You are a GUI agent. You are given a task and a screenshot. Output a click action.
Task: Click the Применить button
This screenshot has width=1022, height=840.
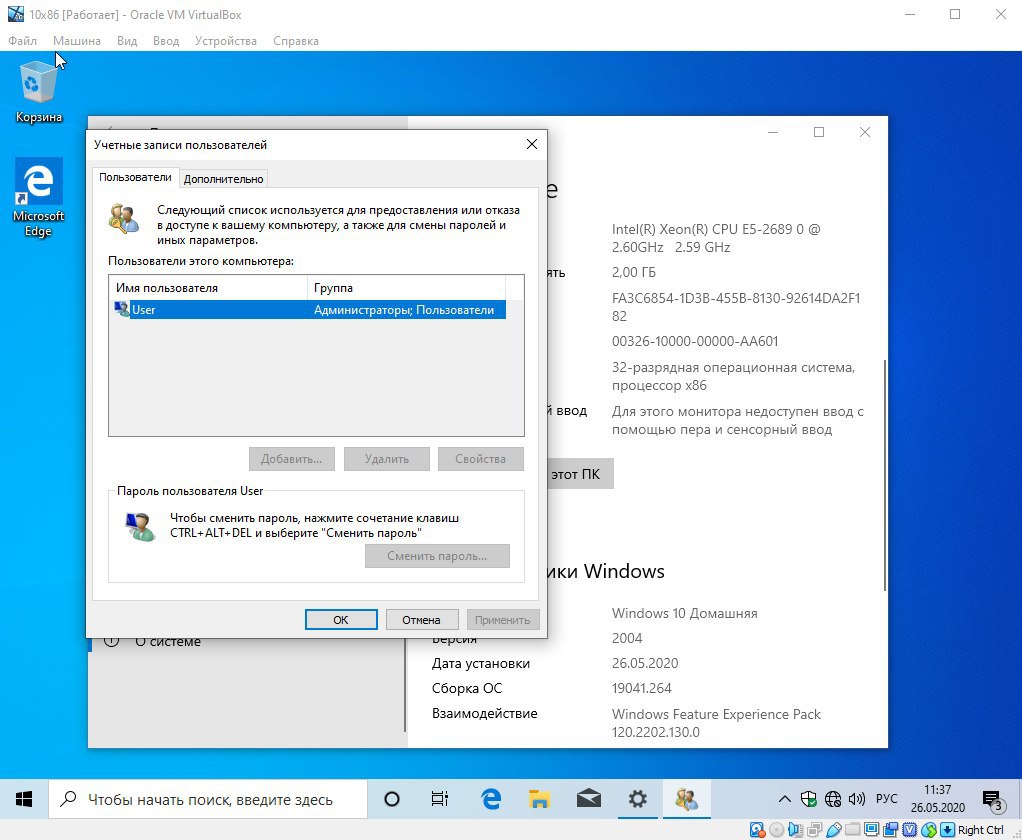tap(503, 620)
